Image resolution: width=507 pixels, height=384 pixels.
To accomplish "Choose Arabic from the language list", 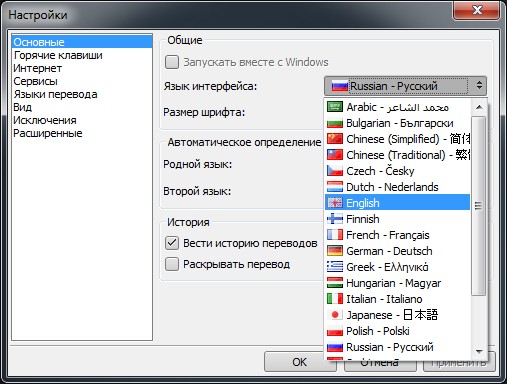I will [397, 107].
